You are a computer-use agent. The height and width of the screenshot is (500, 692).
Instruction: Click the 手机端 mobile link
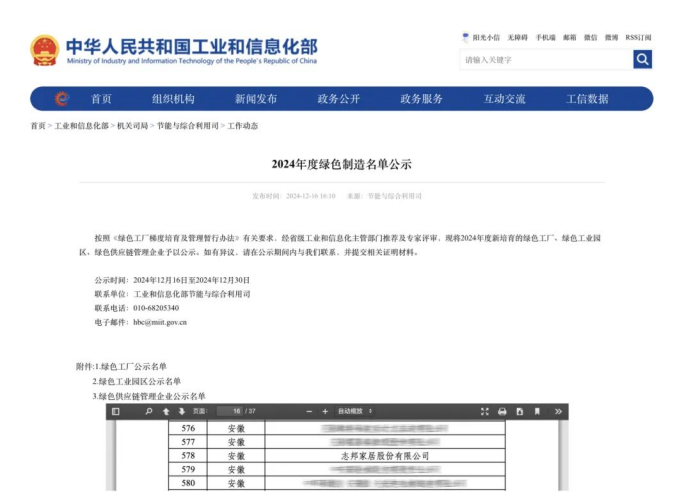pyautogui.click(x=545, y=38)
